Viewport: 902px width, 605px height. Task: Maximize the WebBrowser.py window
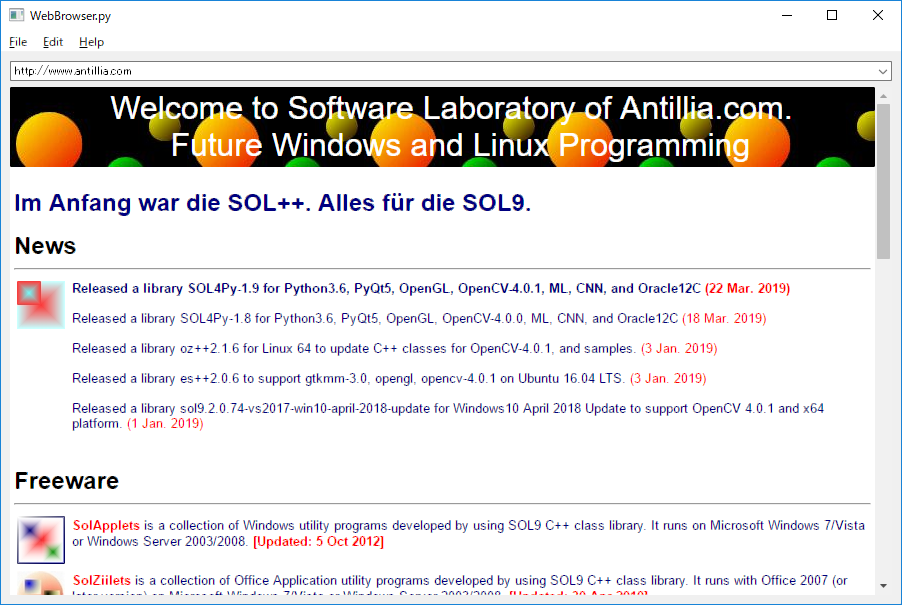pyautogui.click(x=832, y=16)
